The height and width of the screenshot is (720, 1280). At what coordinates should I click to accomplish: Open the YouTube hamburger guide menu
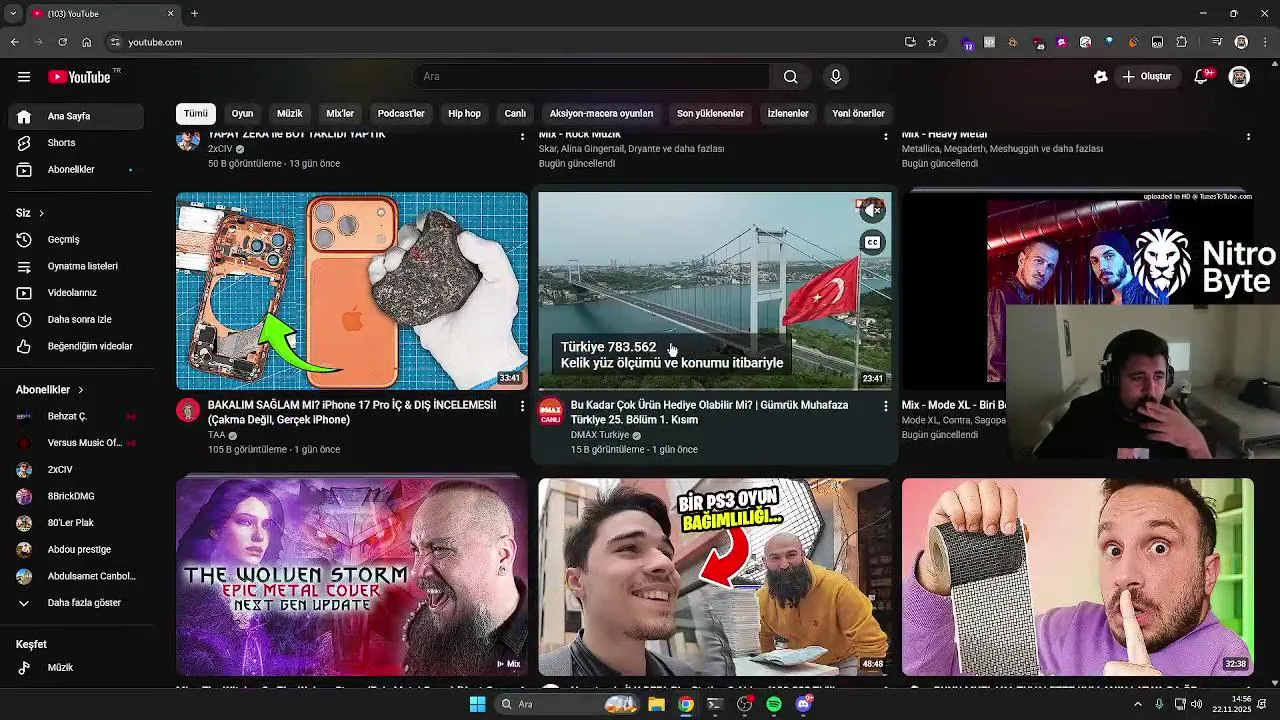[24, 77]
